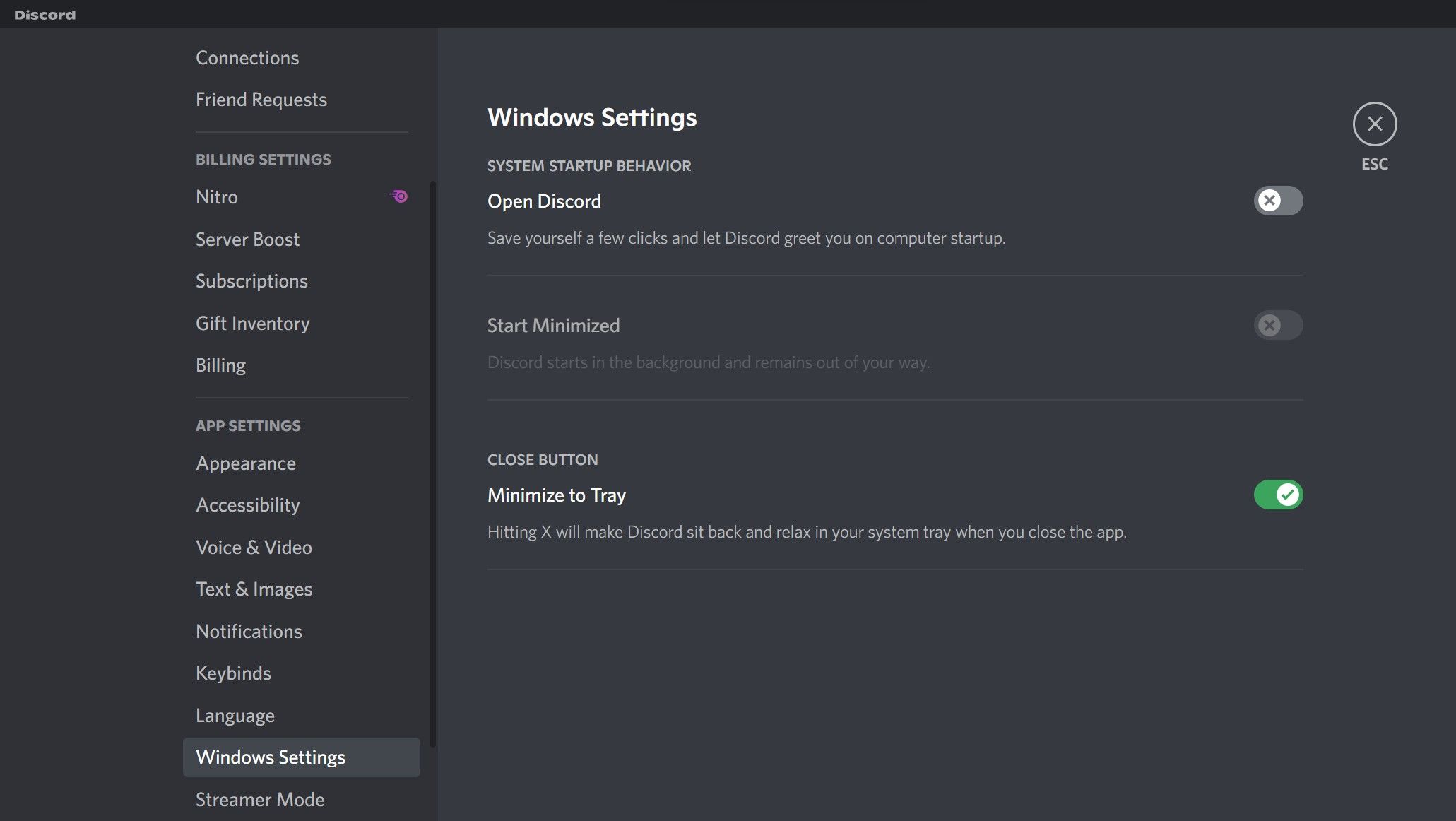The image size is (1456, 821).
Task: Click the 'Save yourself a few clicks' description
Action: pos(746,239)
